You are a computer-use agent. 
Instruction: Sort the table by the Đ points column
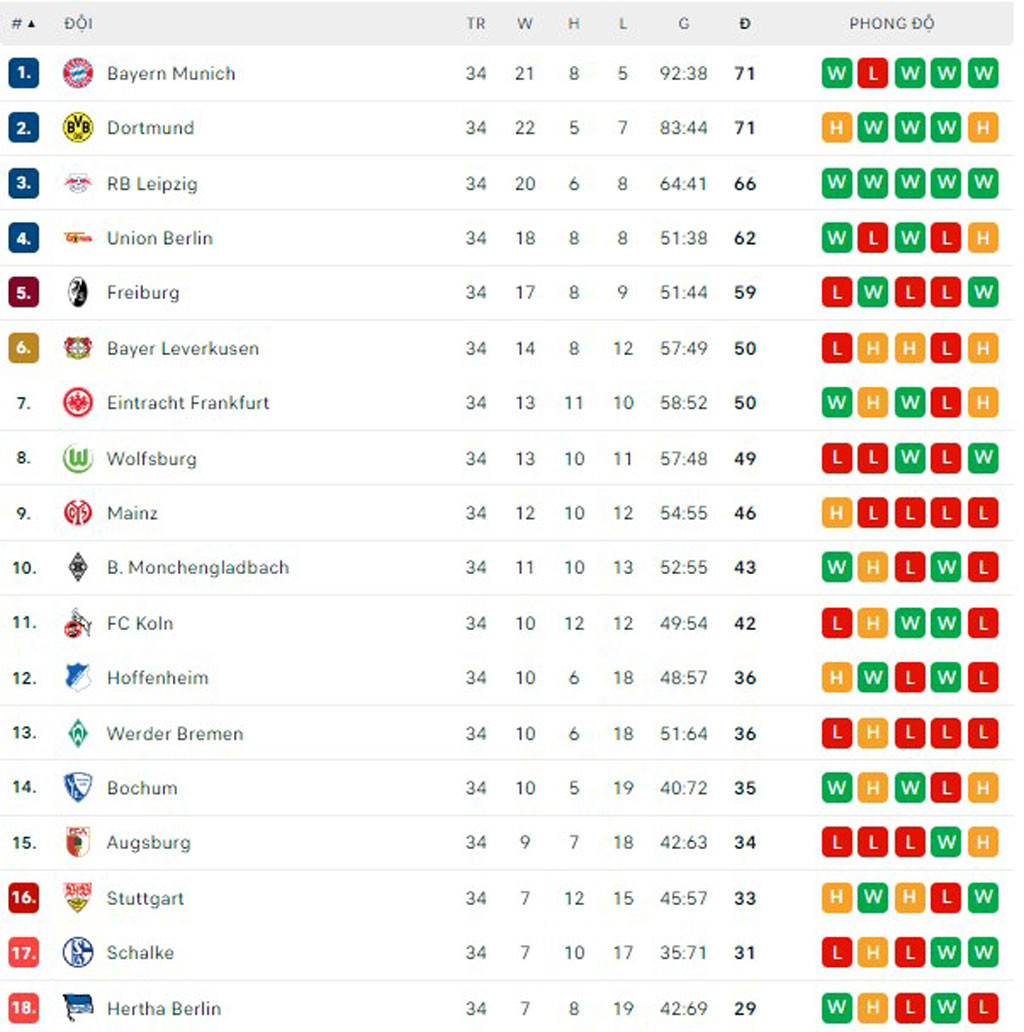(x=744, y=23)
